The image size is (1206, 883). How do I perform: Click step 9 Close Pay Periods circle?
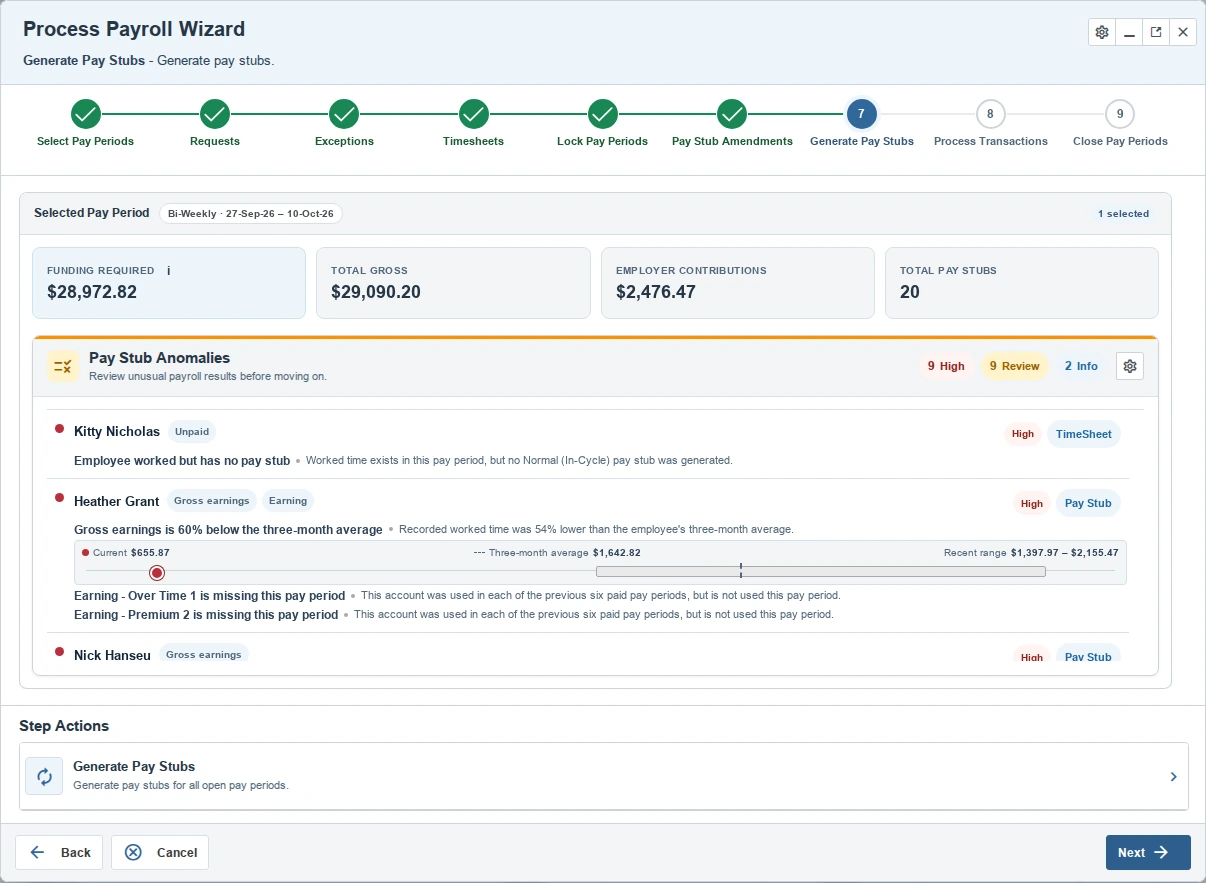pyautogui.click(x=1120, y=114)
